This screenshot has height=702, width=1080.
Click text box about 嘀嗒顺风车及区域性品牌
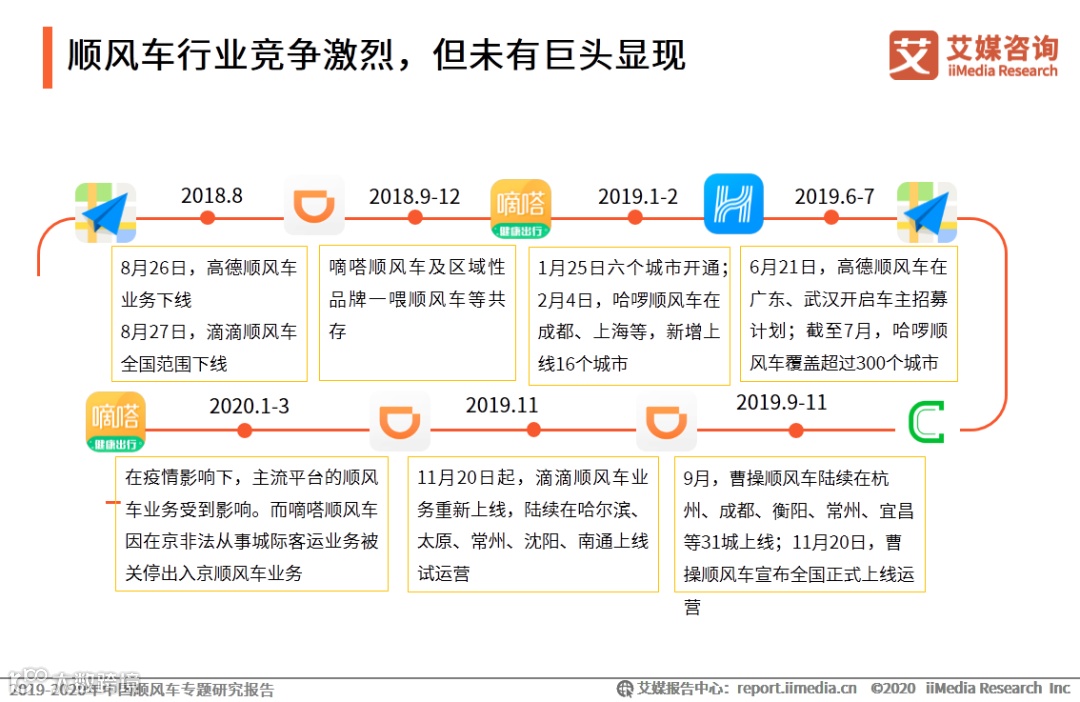(417, 313)
